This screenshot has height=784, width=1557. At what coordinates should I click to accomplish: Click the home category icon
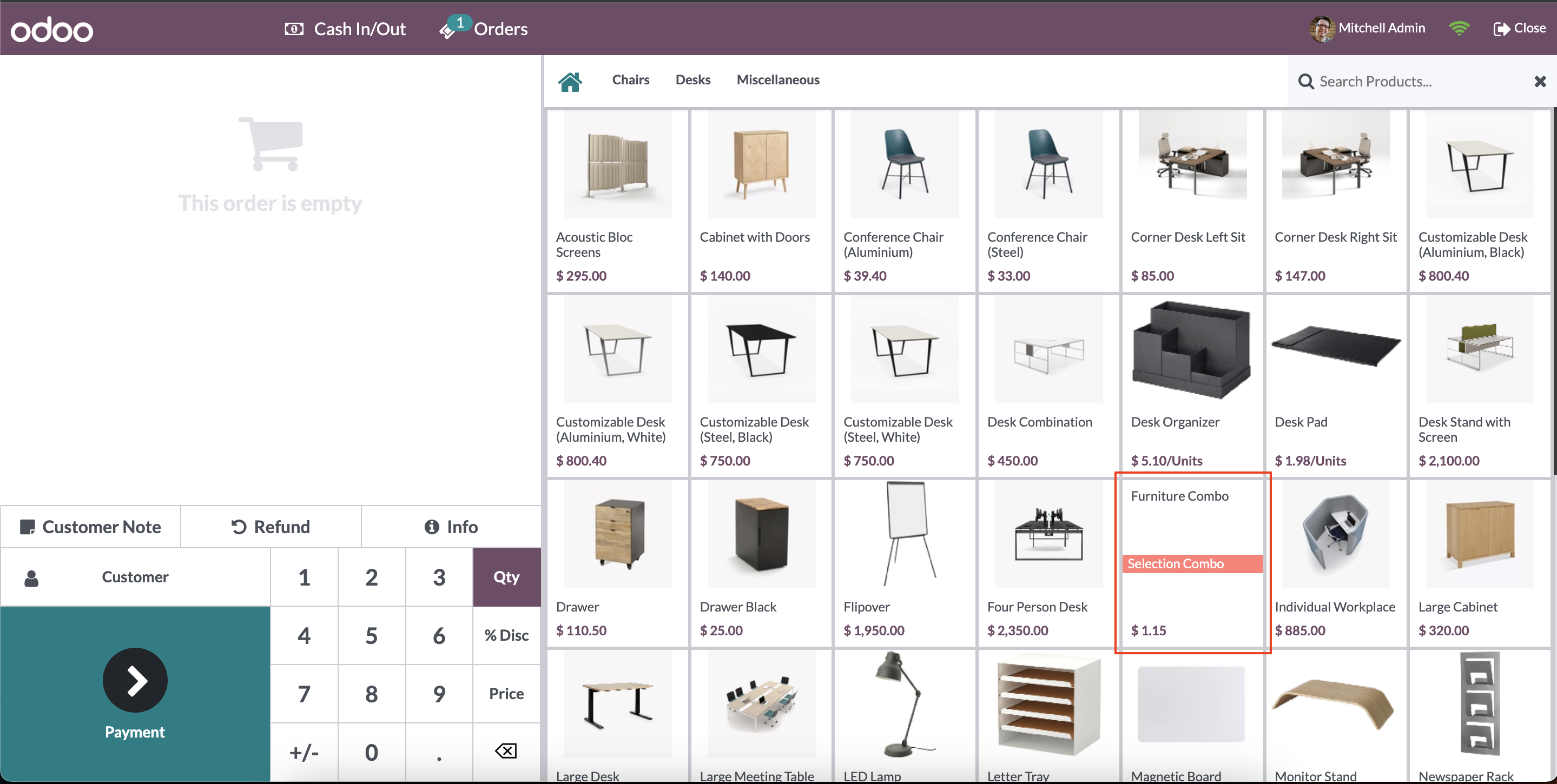[569, 81]
